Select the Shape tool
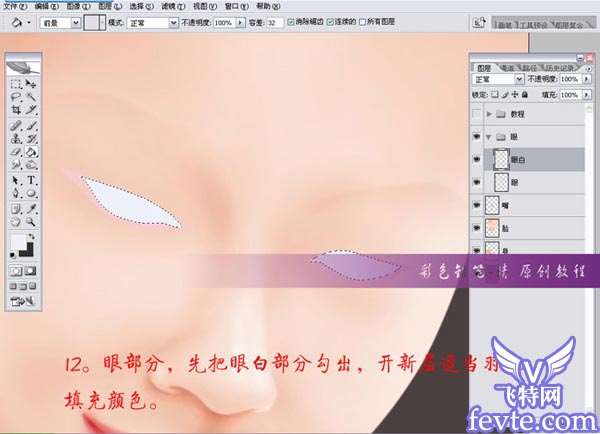Screen dimensions: 600x434 (x=31, y=193)
